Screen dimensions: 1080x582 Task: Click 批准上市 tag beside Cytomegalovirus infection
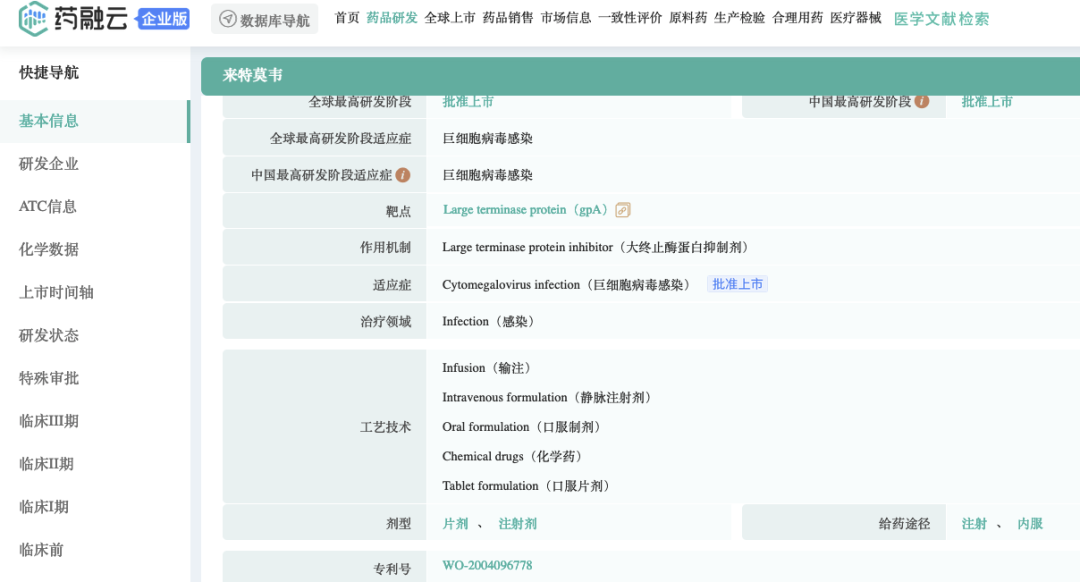[737, 284]
